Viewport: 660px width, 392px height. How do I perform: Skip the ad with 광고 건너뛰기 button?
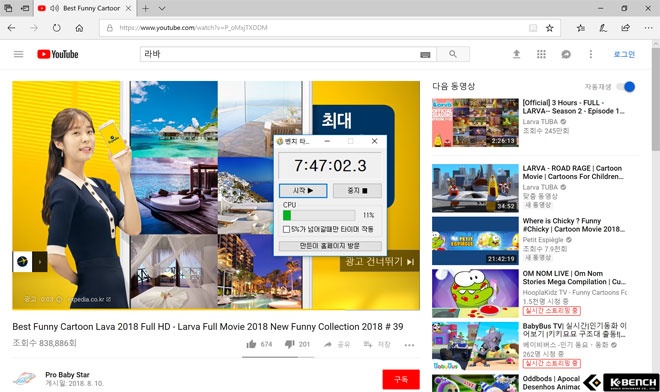[380, 261]
